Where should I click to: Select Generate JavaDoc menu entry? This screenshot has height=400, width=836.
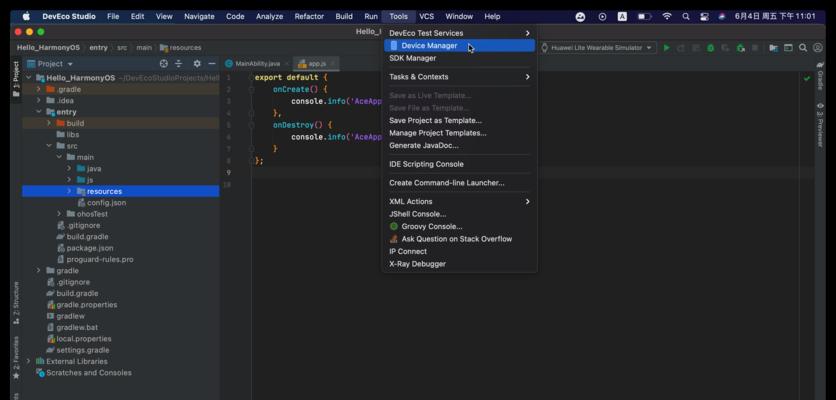point(459,145)
